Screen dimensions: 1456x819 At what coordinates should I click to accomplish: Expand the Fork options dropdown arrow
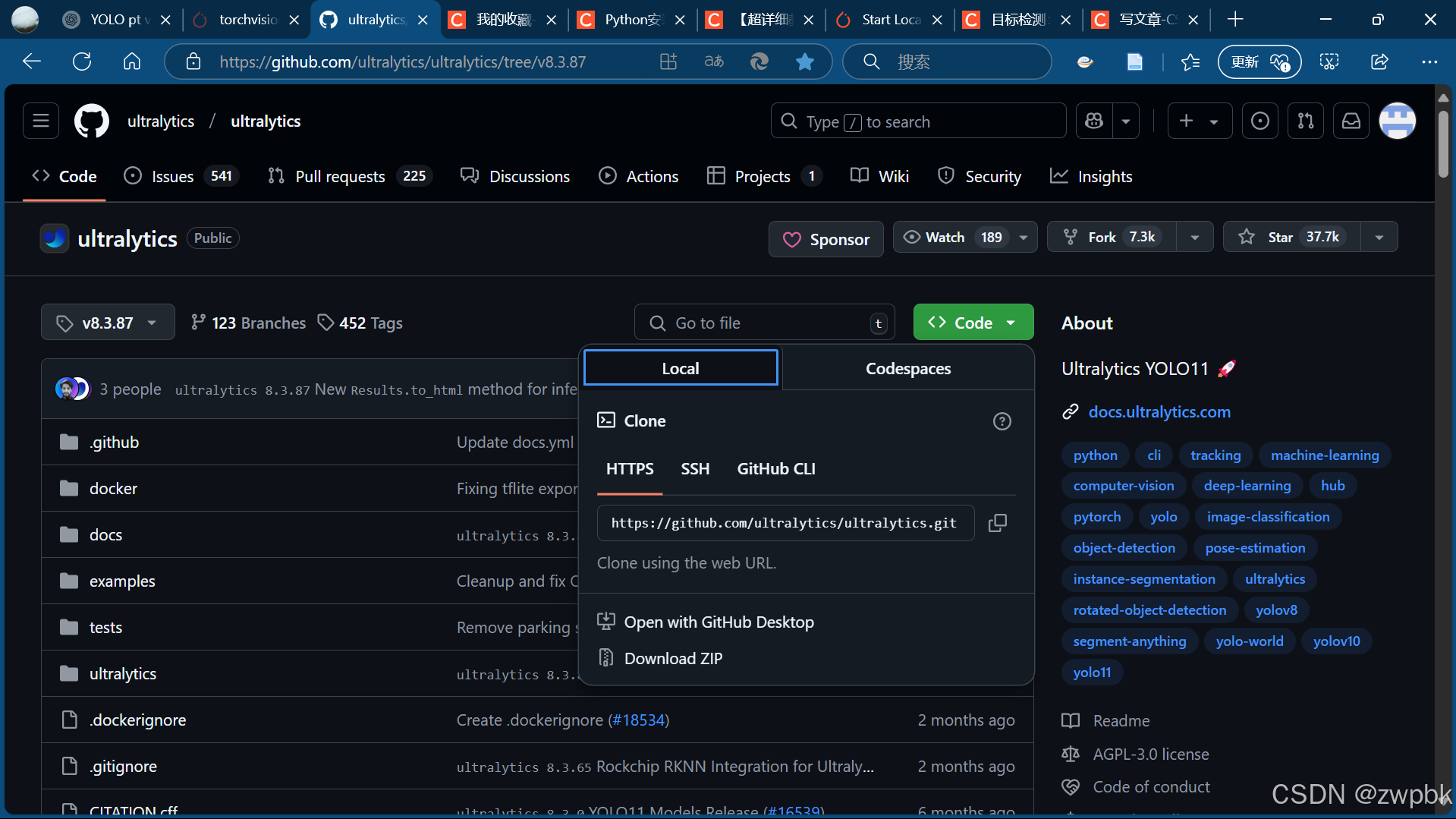tap(1195, 238)
